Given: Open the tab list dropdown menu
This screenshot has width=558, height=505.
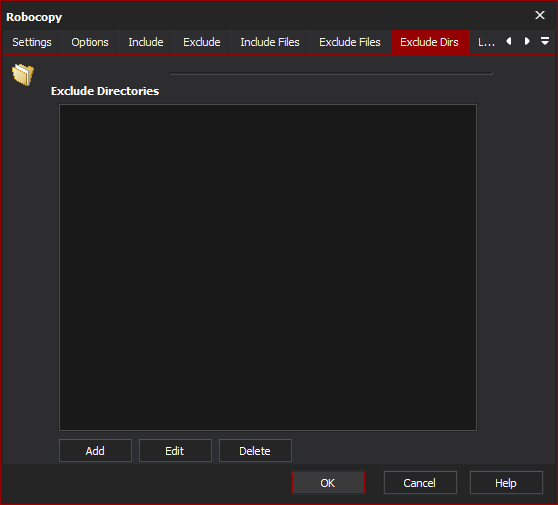Looking at the screenshot, I should pos(545,41).
